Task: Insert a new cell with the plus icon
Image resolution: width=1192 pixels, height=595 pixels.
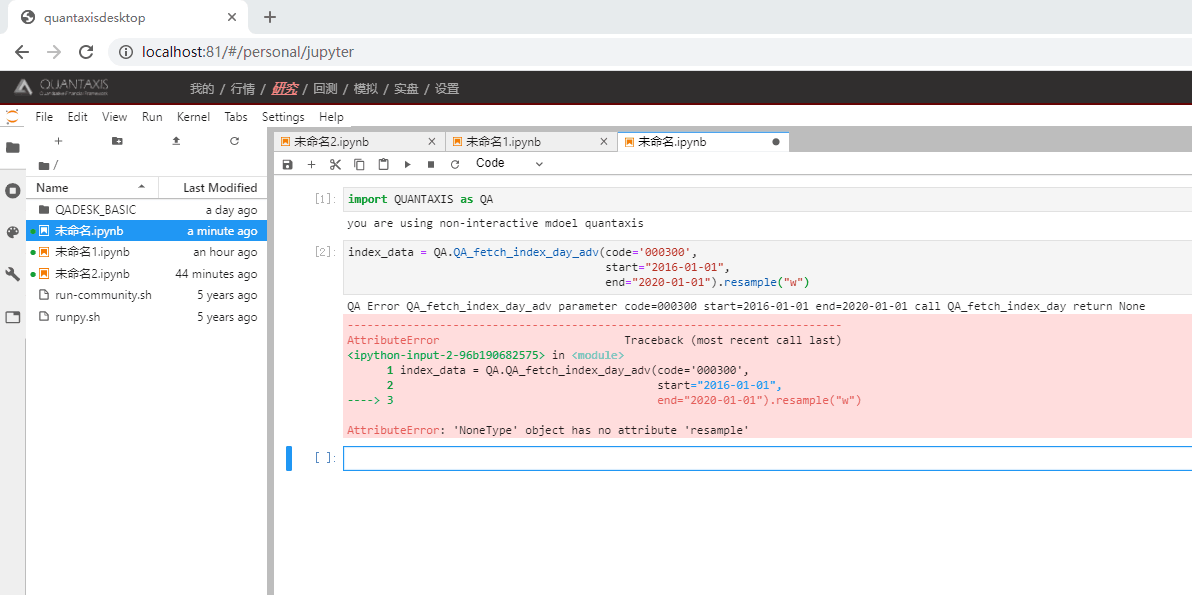Action: pos(311,163)
